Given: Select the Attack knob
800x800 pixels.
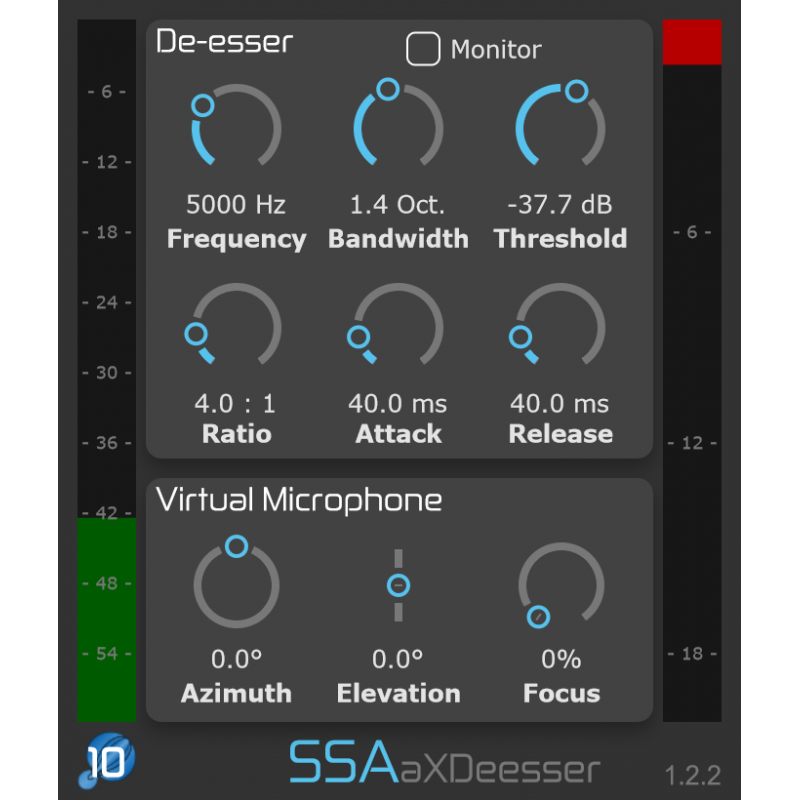Looking at the screenshot, I should tap(399, 325).
